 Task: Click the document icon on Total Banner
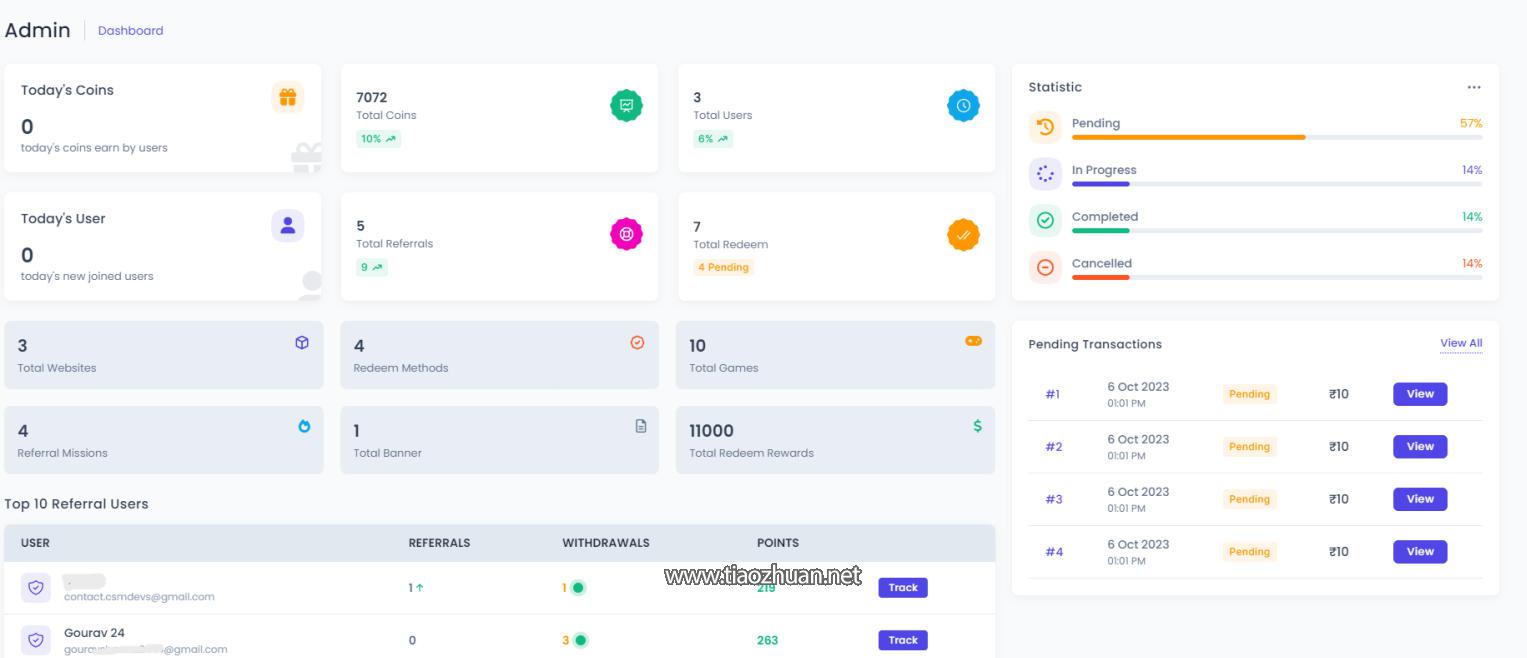(641, 426)
